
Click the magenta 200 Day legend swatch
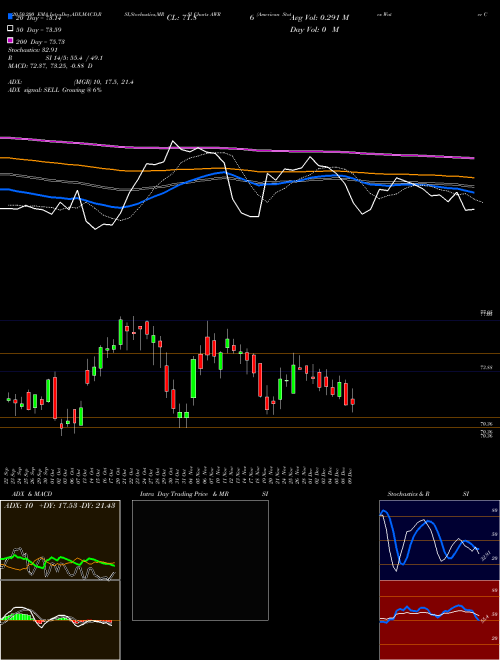coord(10,40)
